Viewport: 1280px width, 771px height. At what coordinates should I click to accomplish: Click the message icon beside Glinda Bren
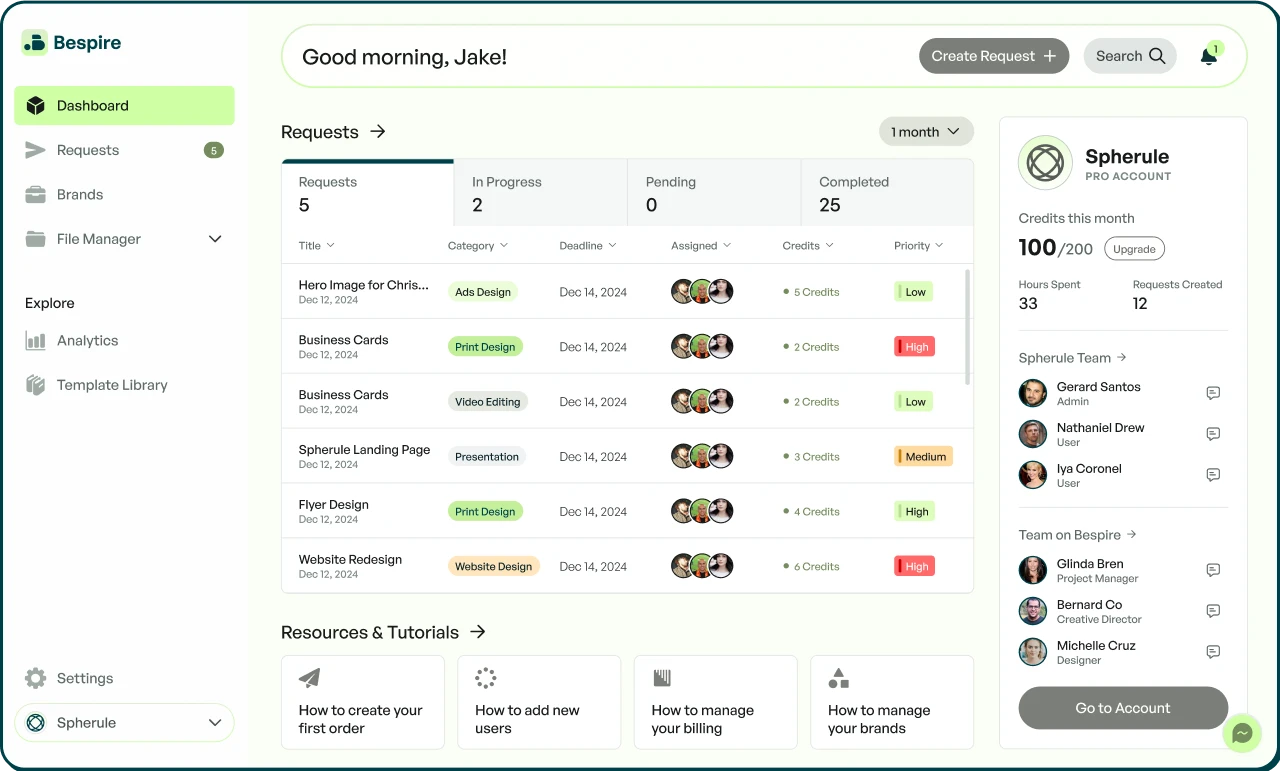click(1213, 570)
